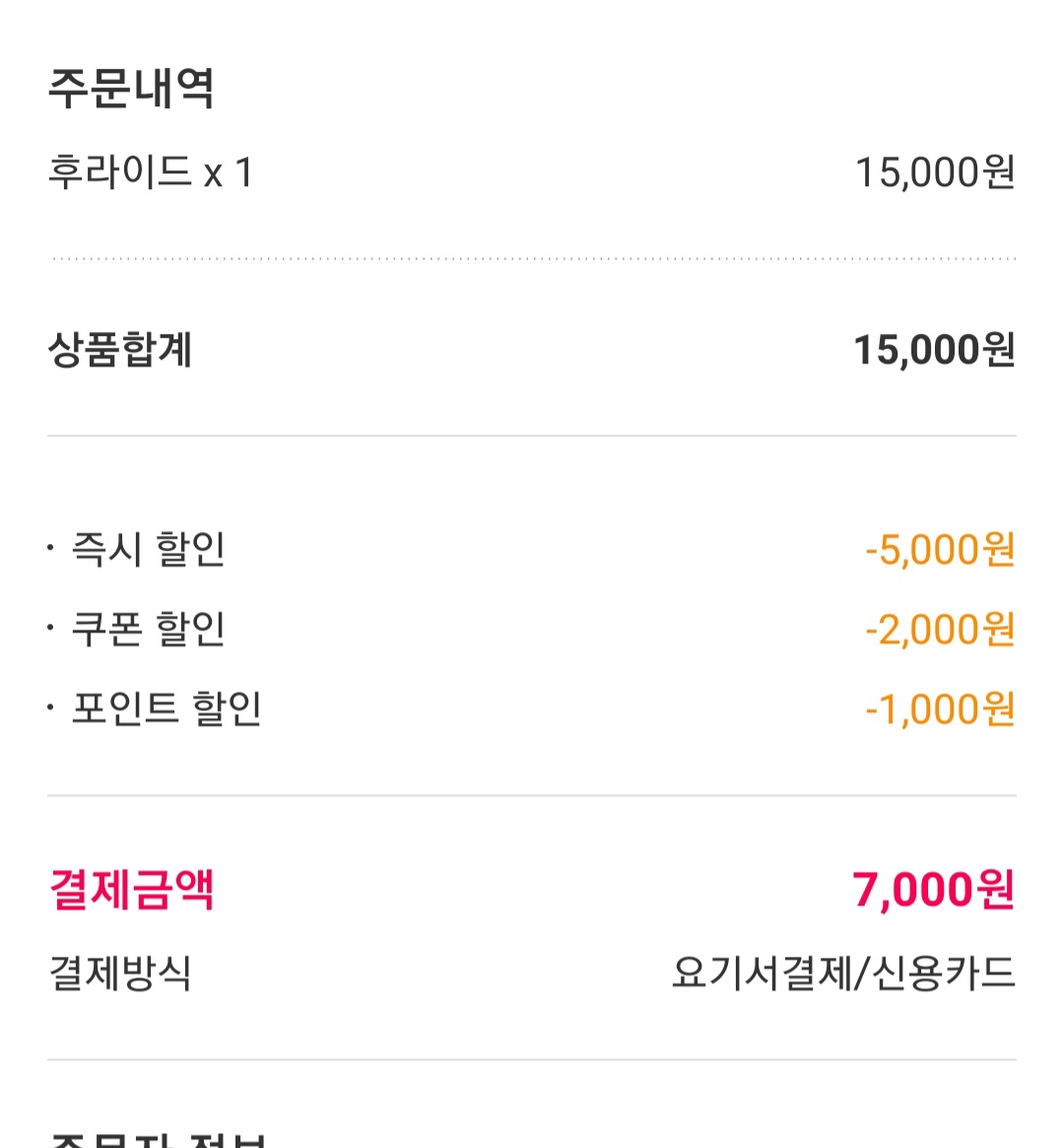The width and height of the screenshot is (1064, 1148).
Task: Select the 후라이드 x 1 order item
Action: pyautogui.click(x=151, y=172)
